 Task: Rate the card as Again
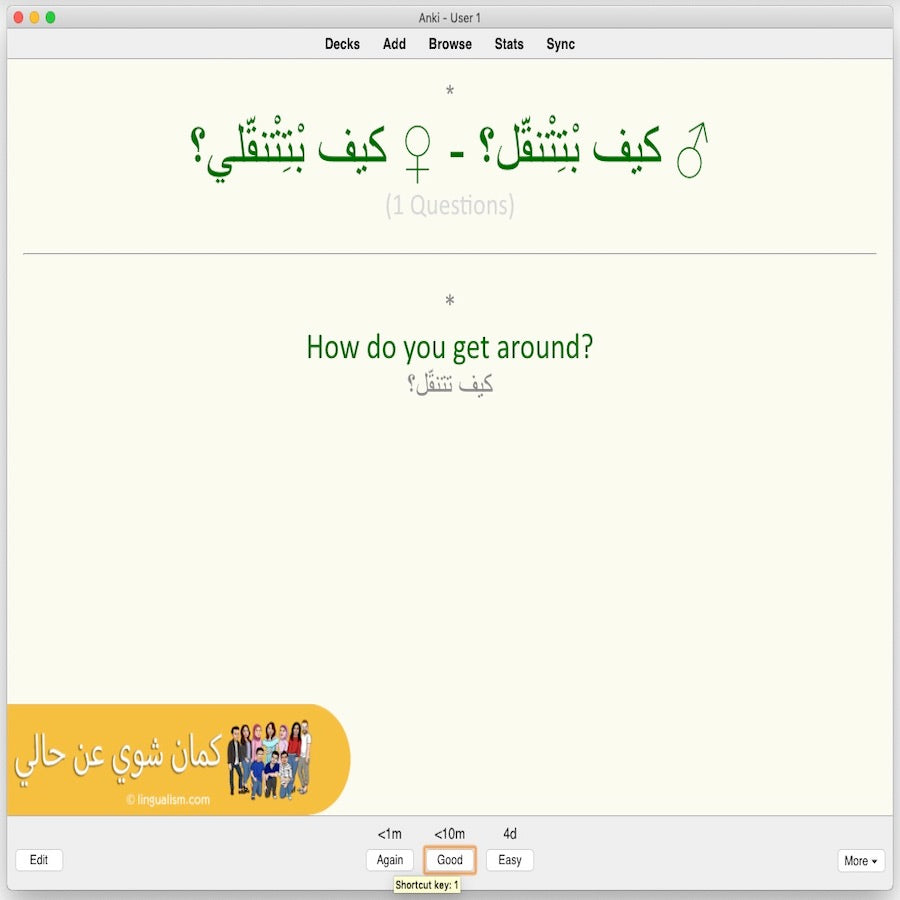tap(389, 860)
